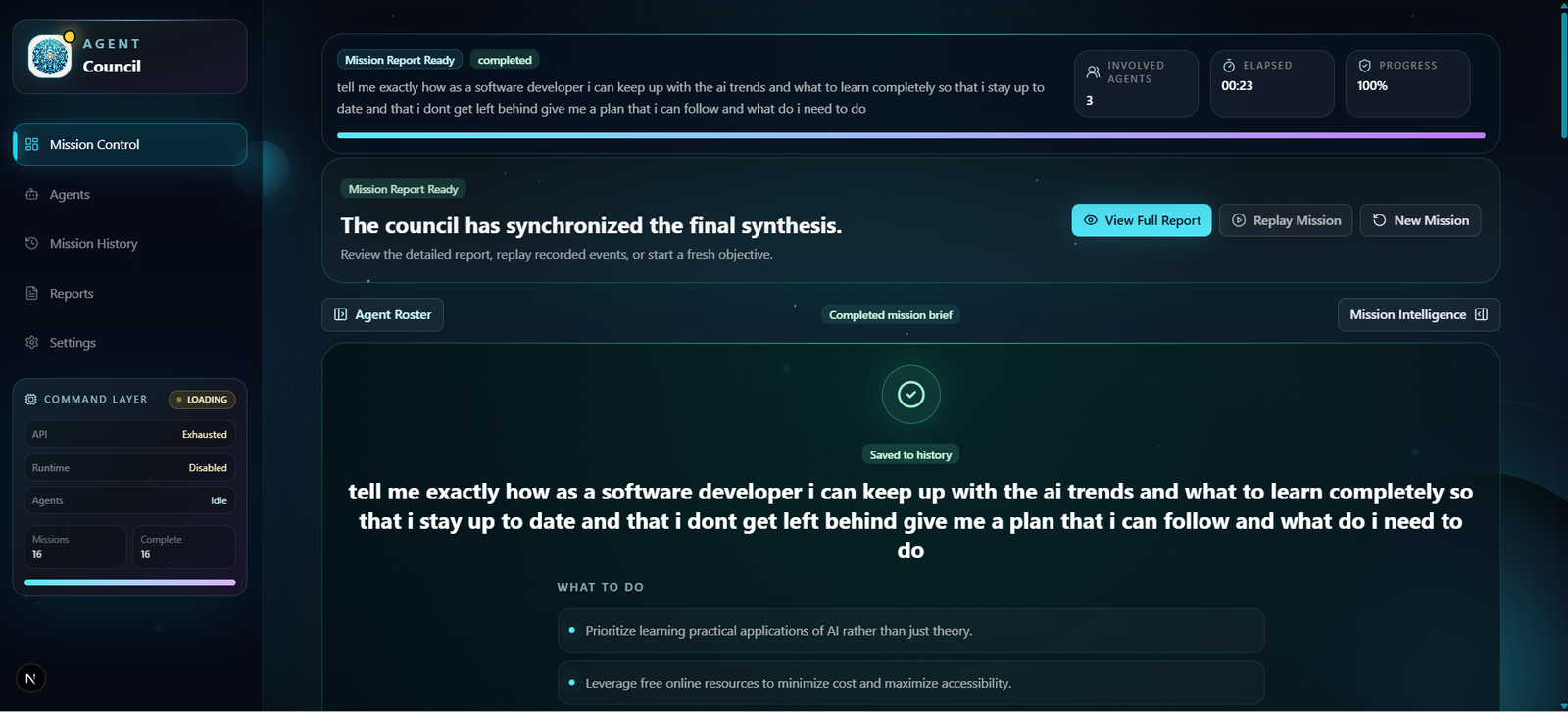Click the Involved Agents people icon

pos(1093,71)
